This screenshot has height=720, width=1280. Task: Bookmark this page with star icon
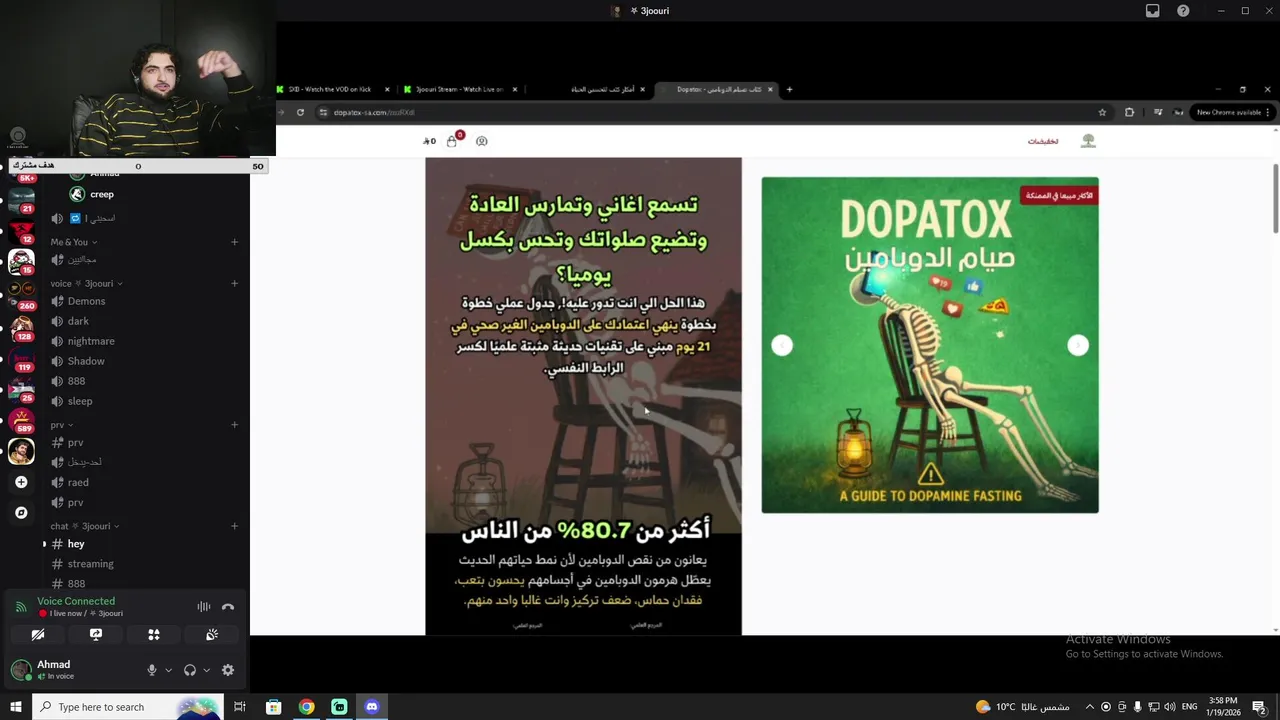coord(1102,112)
